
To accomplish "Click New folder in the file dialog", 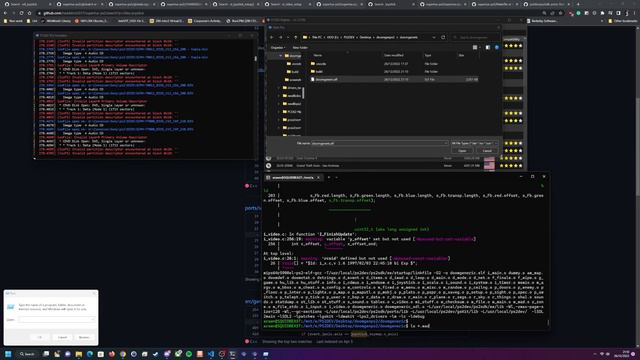I will click(x=300, y=48).
